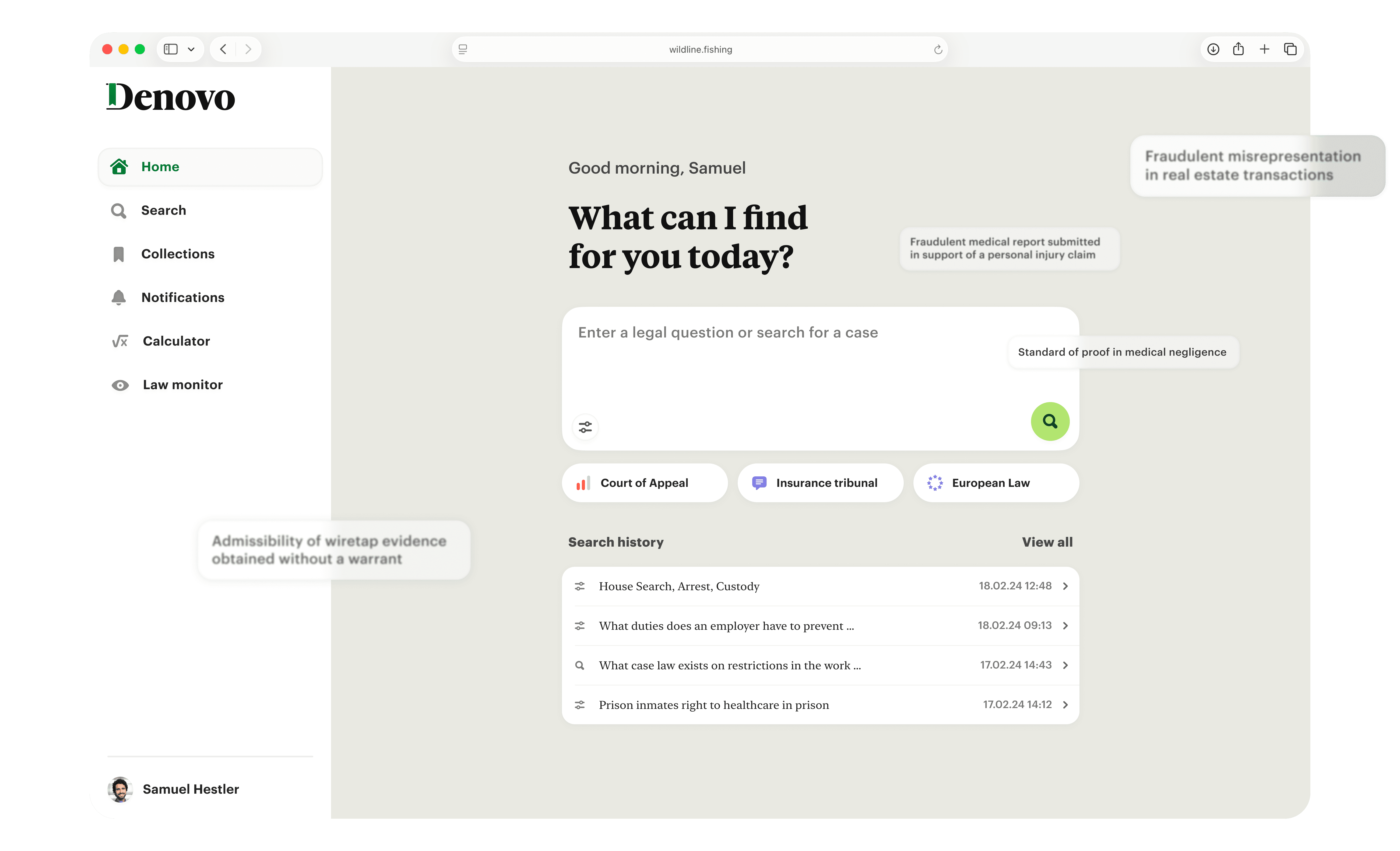Open Collections in the sidebar

coord(177,254)
